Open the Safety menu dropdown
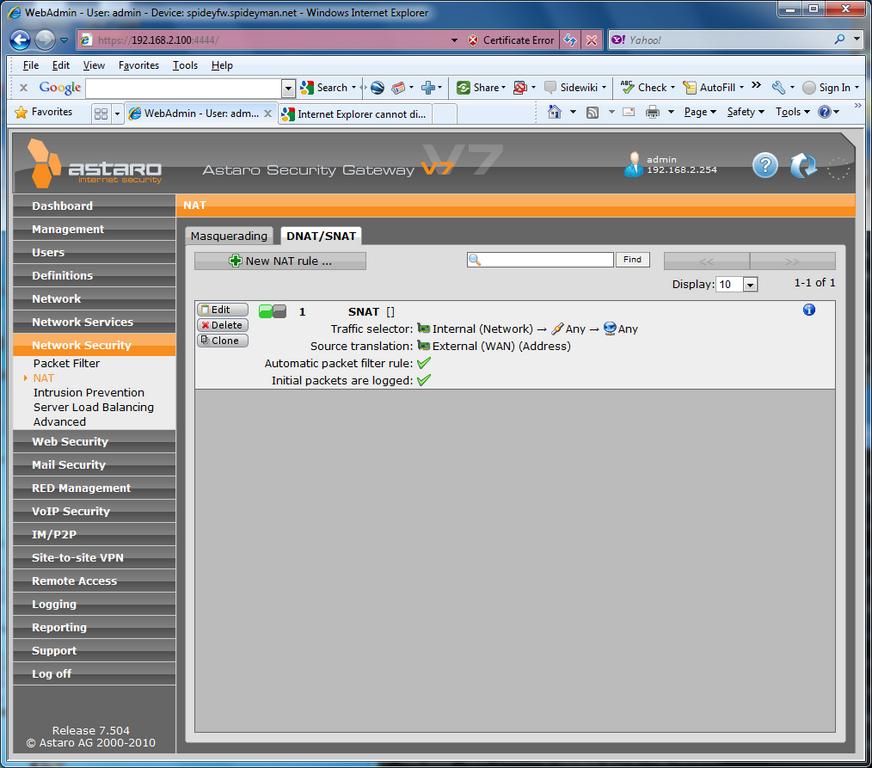Screen dimensions: 872x768 745,112
